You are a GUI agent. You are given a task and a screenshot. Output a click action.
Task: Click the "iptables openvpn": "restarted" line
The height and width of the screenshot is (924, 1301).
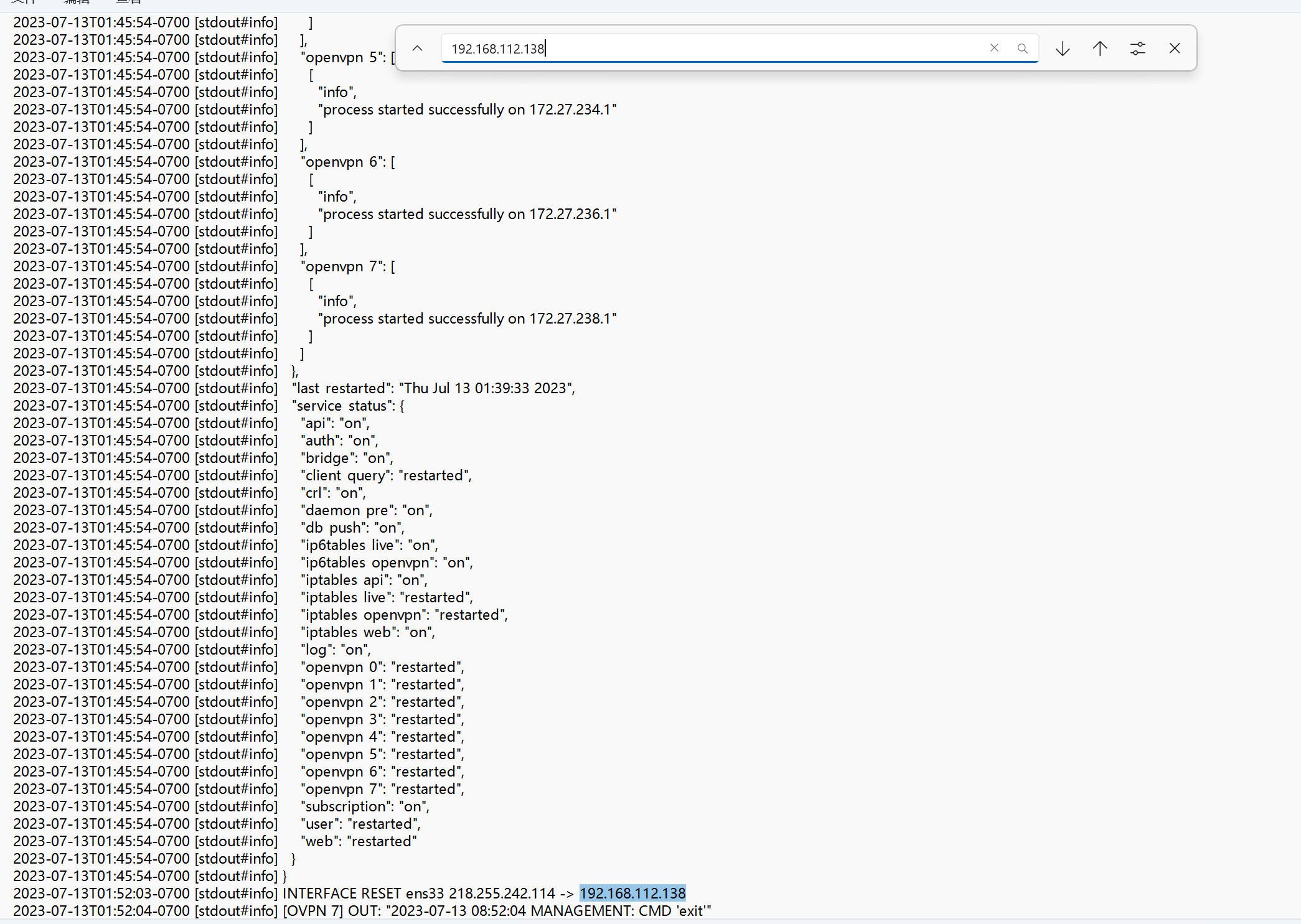[x=404, y=615]
